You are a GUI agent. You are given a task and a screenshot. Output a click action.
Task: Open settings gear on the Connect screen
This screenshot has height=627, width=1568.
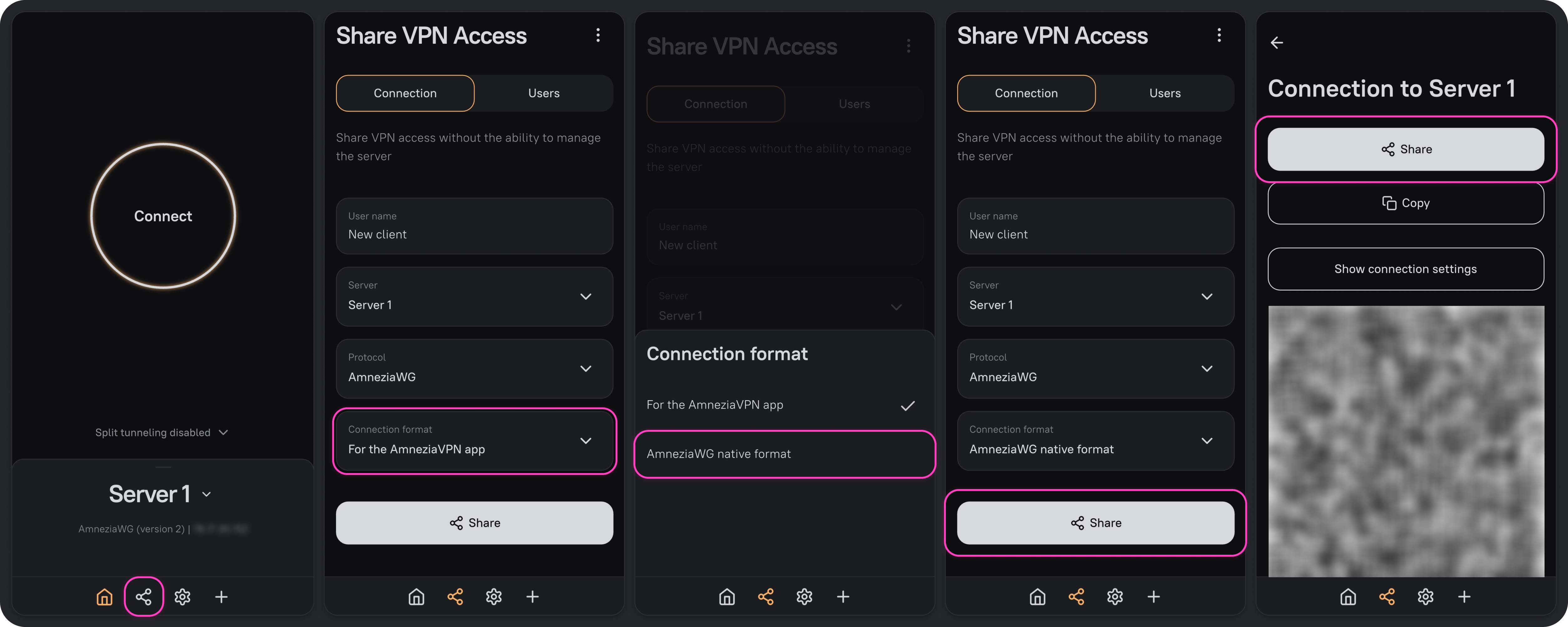pos(183,597)
